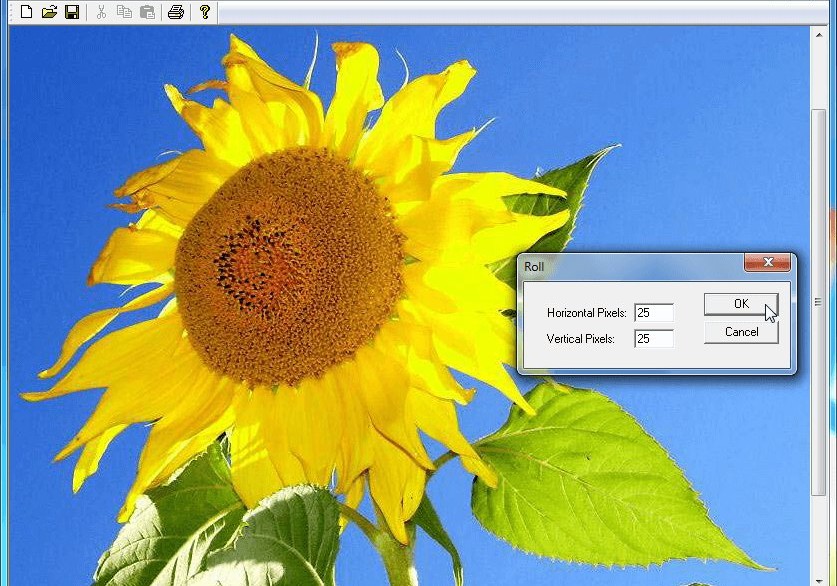Cut selection using the scissors icon
Image resolution: width=837 pixels, height=586 pixels.
(x=101, y=11)
